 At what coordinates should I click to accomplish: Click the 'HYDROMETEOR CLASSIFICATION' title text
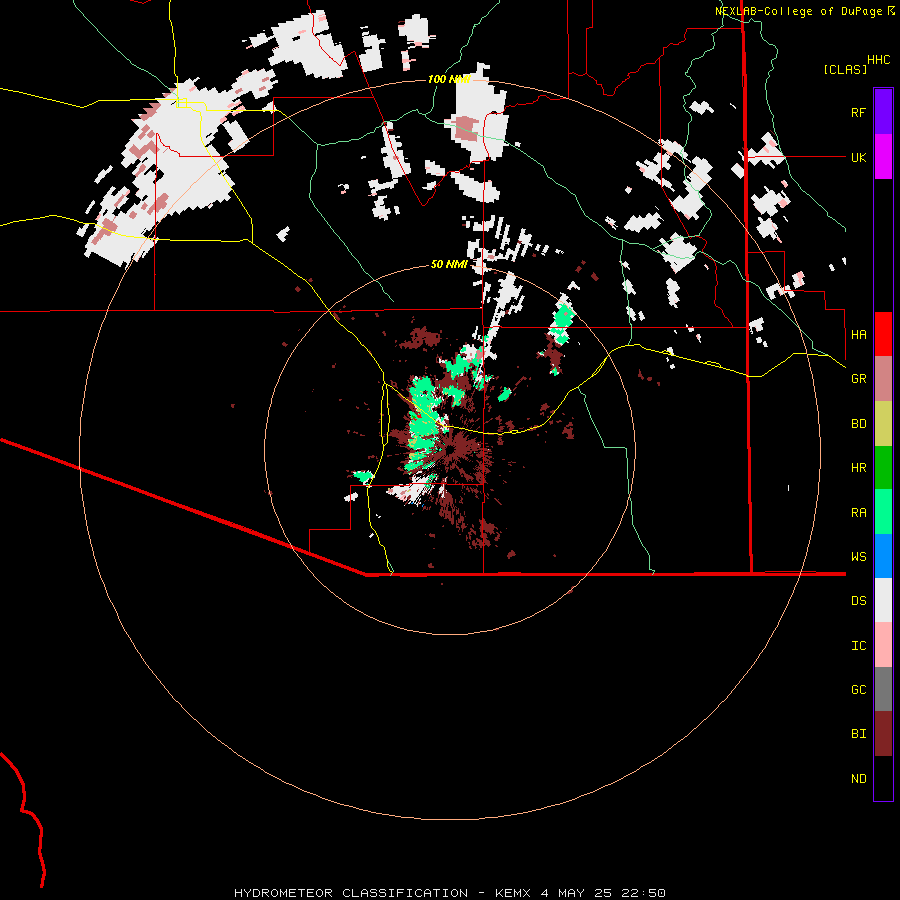click(x=351, y=893)
